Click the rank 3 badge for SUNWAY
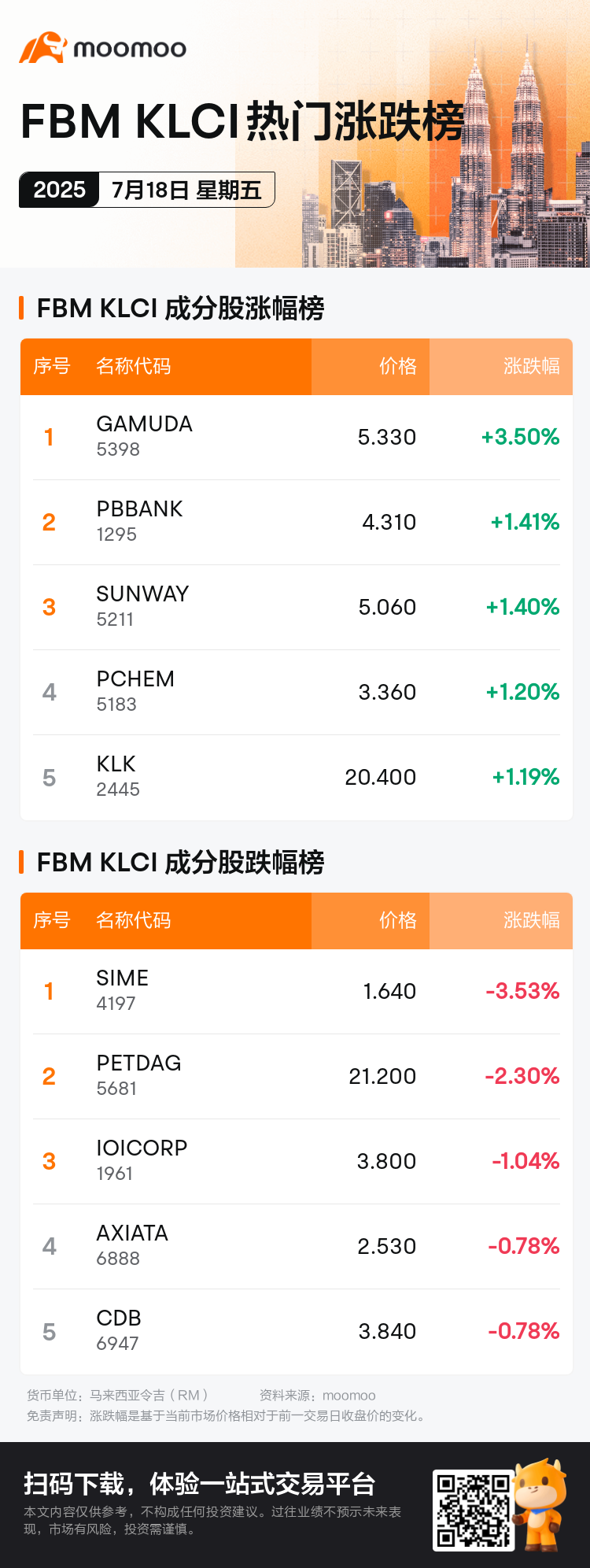The height and width of the screenshot is (1568, 590). tap(49, 607)
